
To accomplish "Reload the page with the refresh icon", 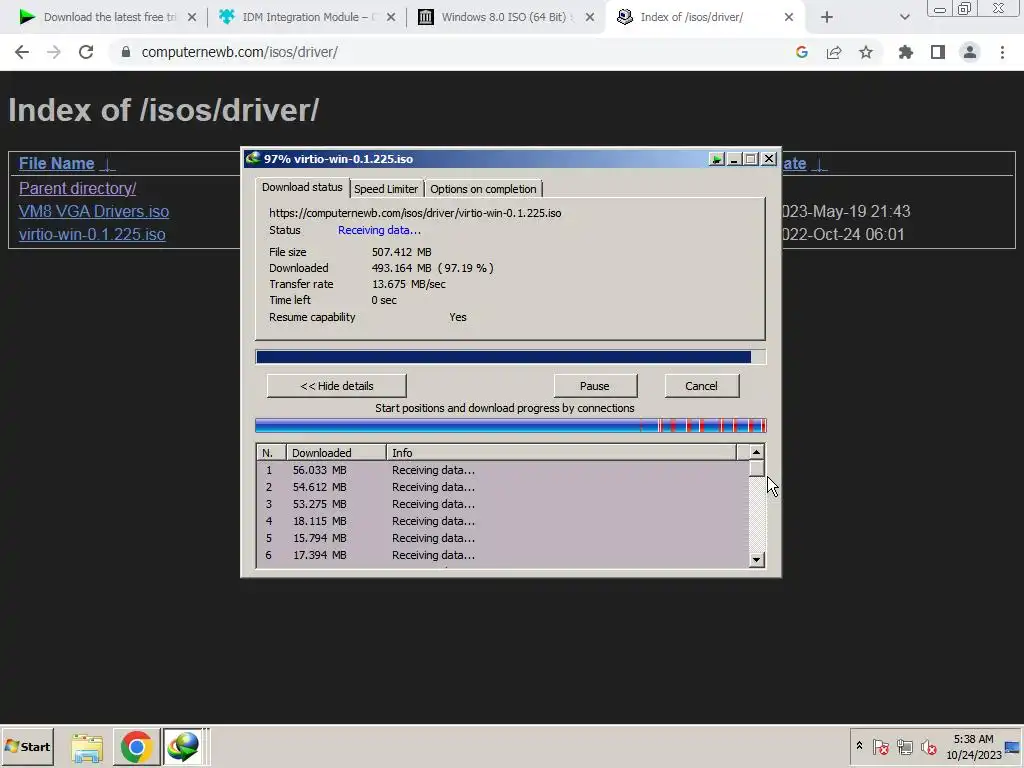I will (x=86, y=52).
